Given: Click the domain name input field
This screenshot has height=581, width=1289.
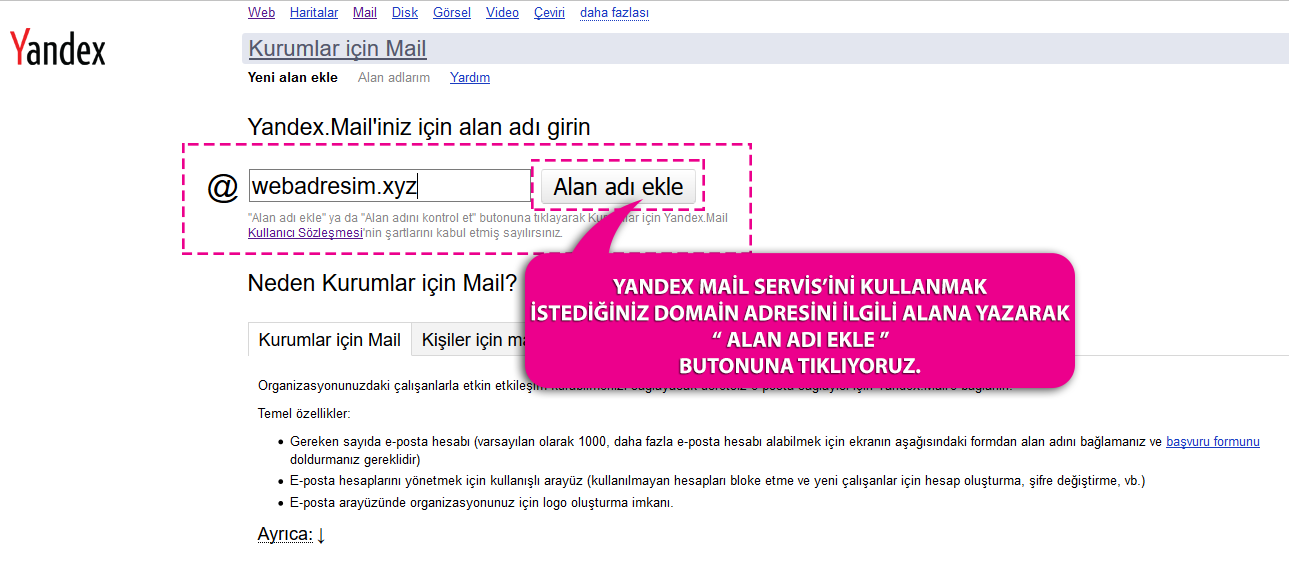Looking at the screenshot, I should [389, 186].
